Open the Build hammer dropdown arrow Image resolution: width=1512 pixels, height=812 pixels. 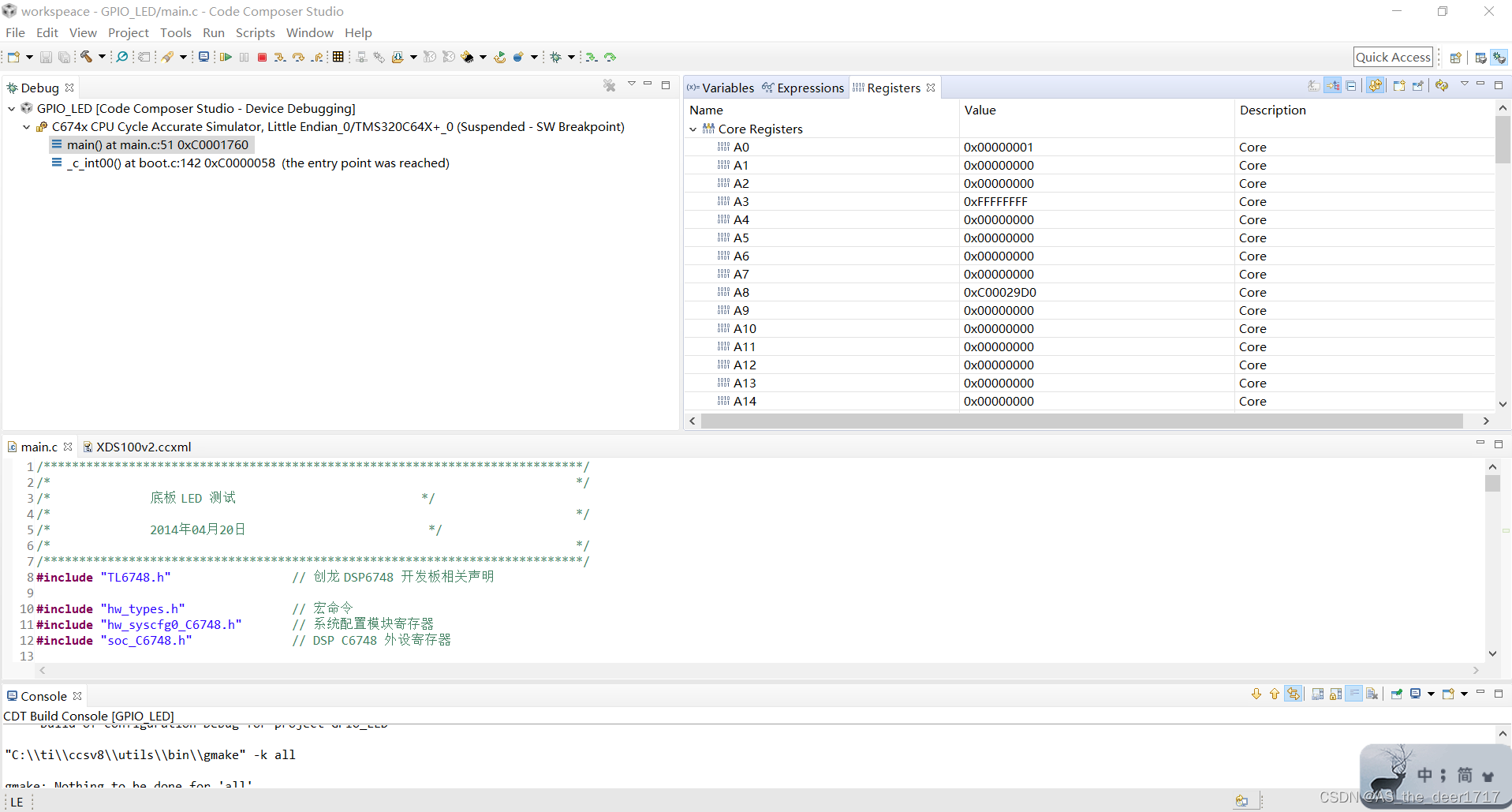(102, 57)
